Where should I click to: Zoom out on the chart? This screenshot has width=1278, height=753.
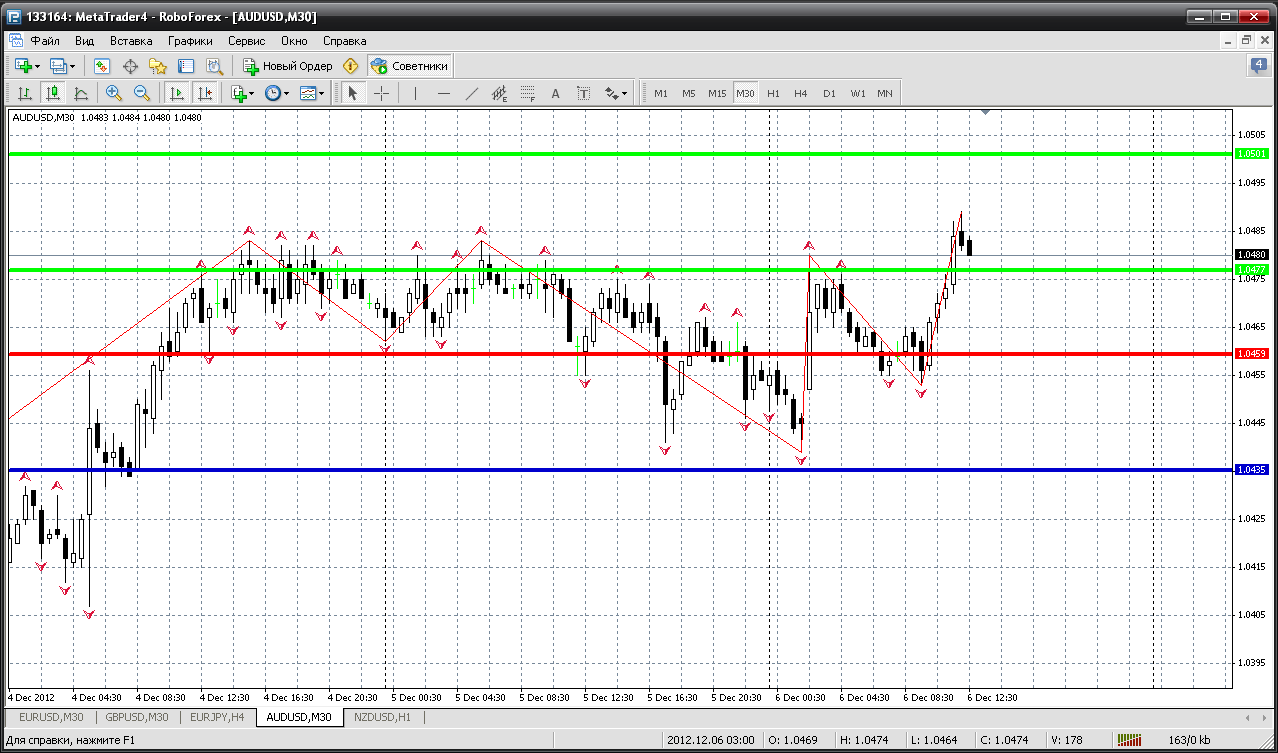(x=142, y=93)
